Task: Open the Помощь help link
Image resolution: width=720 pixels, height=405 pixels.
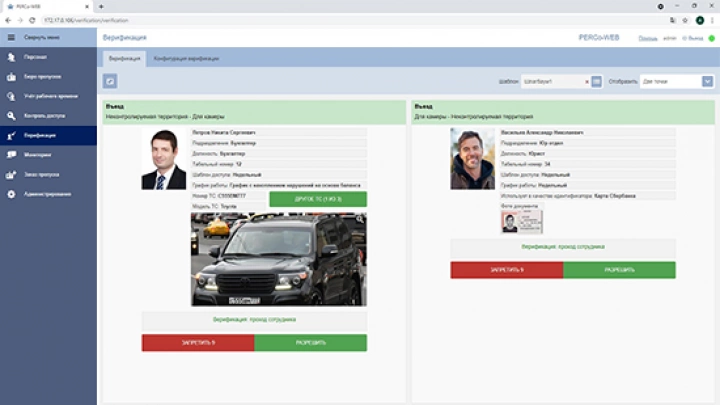Action: (647, 38)
